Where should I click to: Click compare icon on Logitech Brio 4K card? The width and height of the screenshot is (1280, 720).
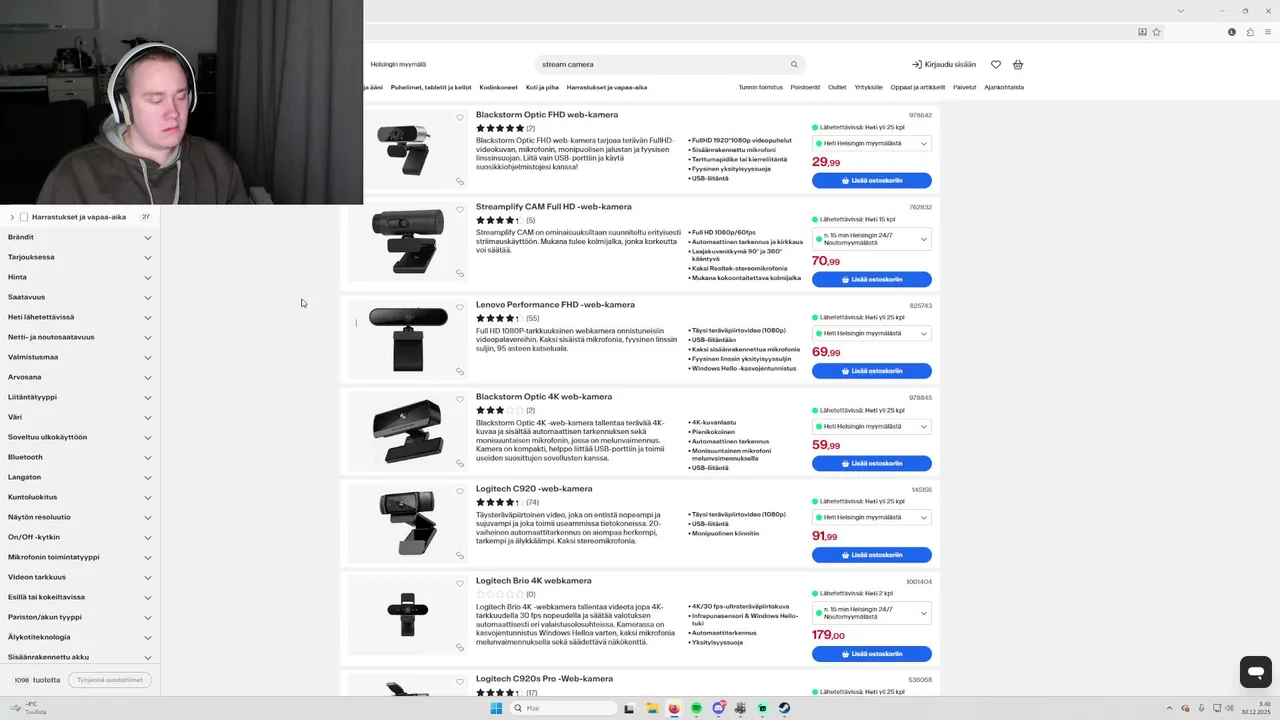pyautogui.click(x=460, y=647)
